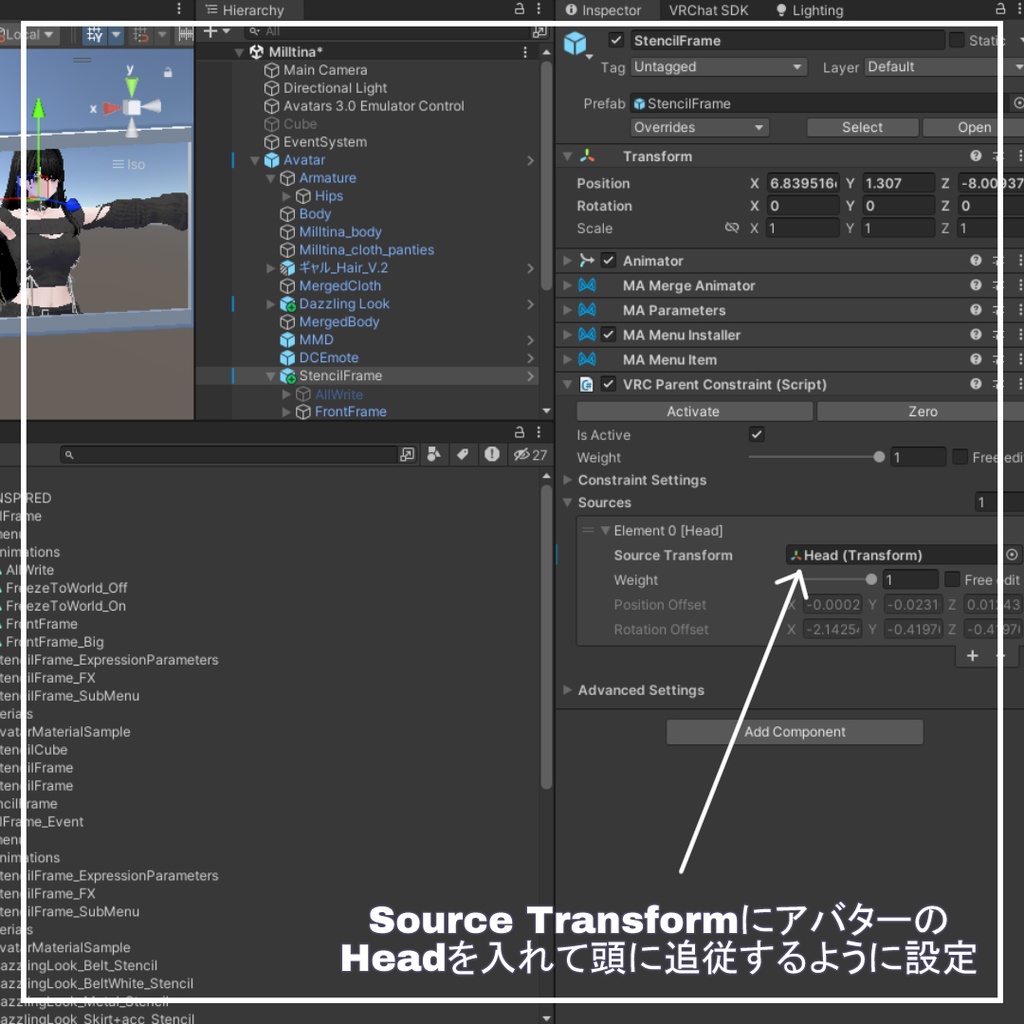The height and width of the screenshot is (1024, 1024).
Task: Click the Source Transform Head field
Action: point(893,555)
